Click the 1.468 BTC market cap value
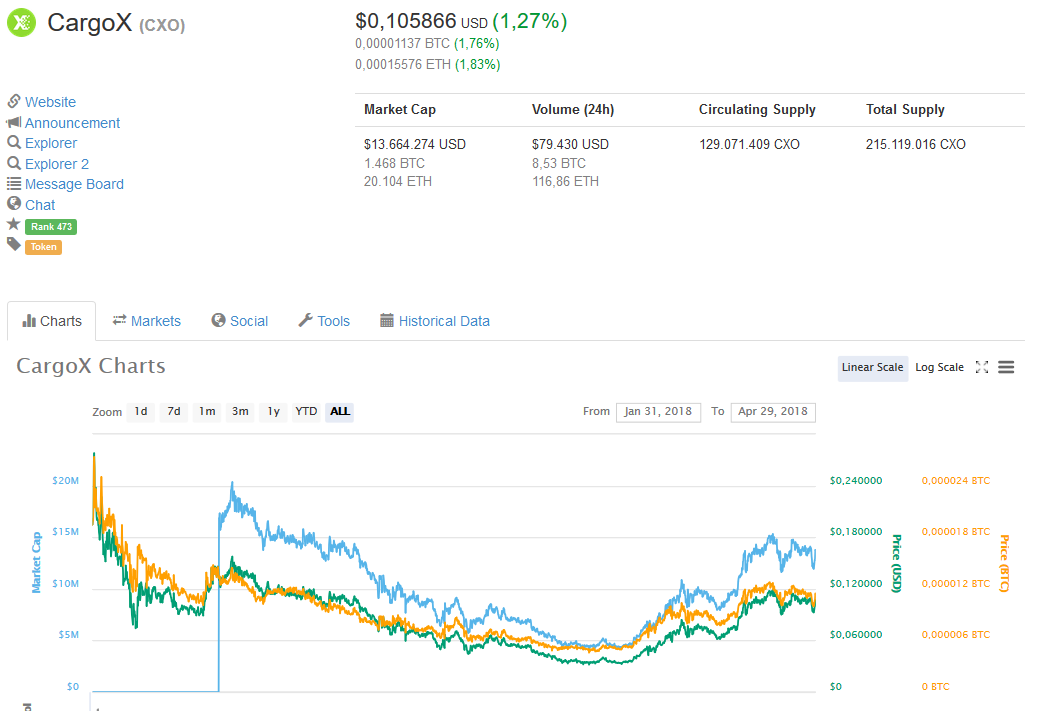 tap(394, 163)
